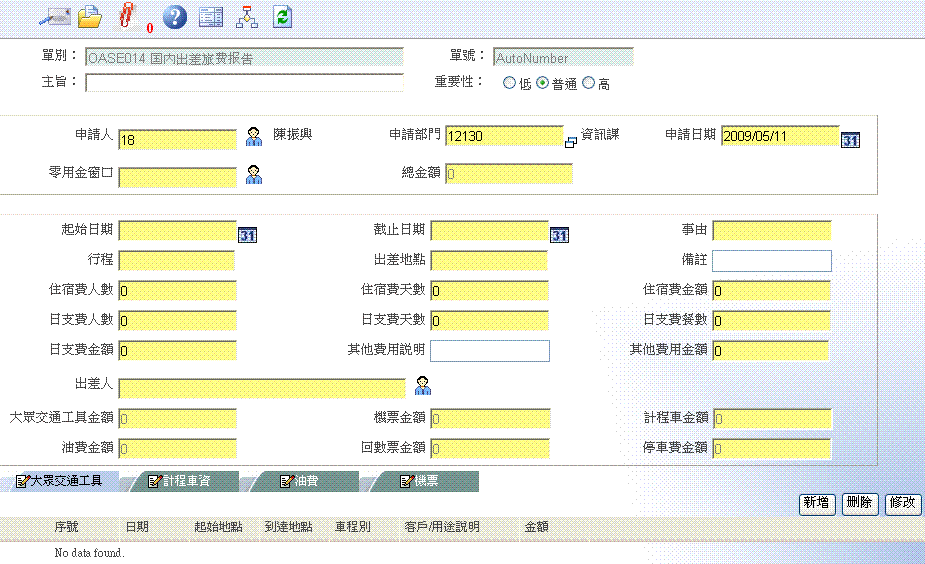Open calendar picker for 截止日期

561,235
